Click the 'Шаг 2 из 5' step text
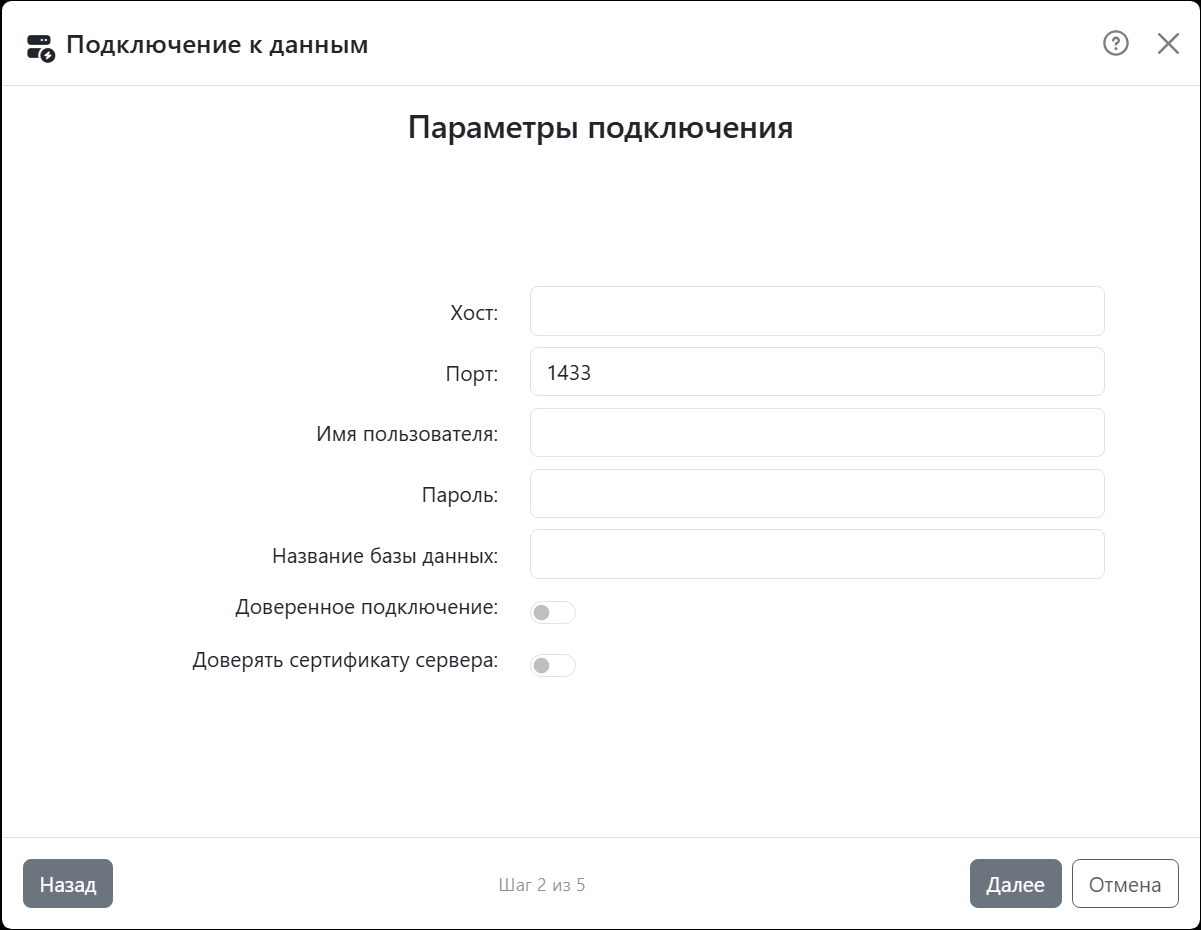This screenshot has height=930, width=1201. tap(542, 885)
